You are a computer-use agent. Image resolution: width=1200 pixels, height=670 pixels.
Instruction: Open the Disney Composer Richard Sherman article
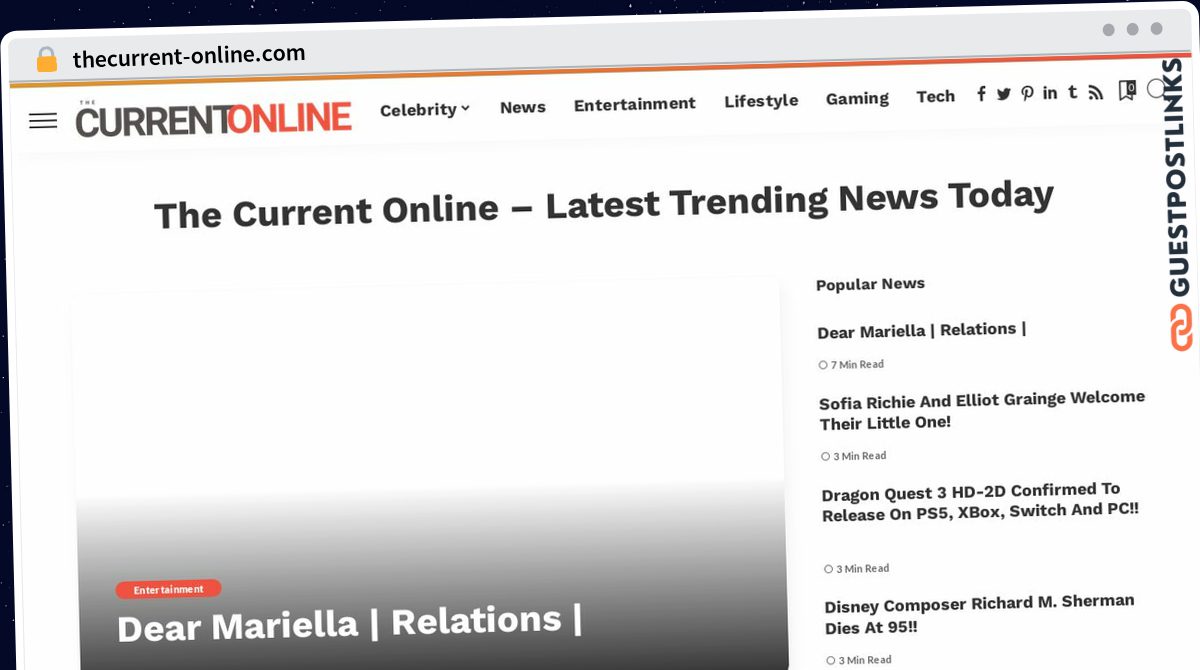[979, 615]
